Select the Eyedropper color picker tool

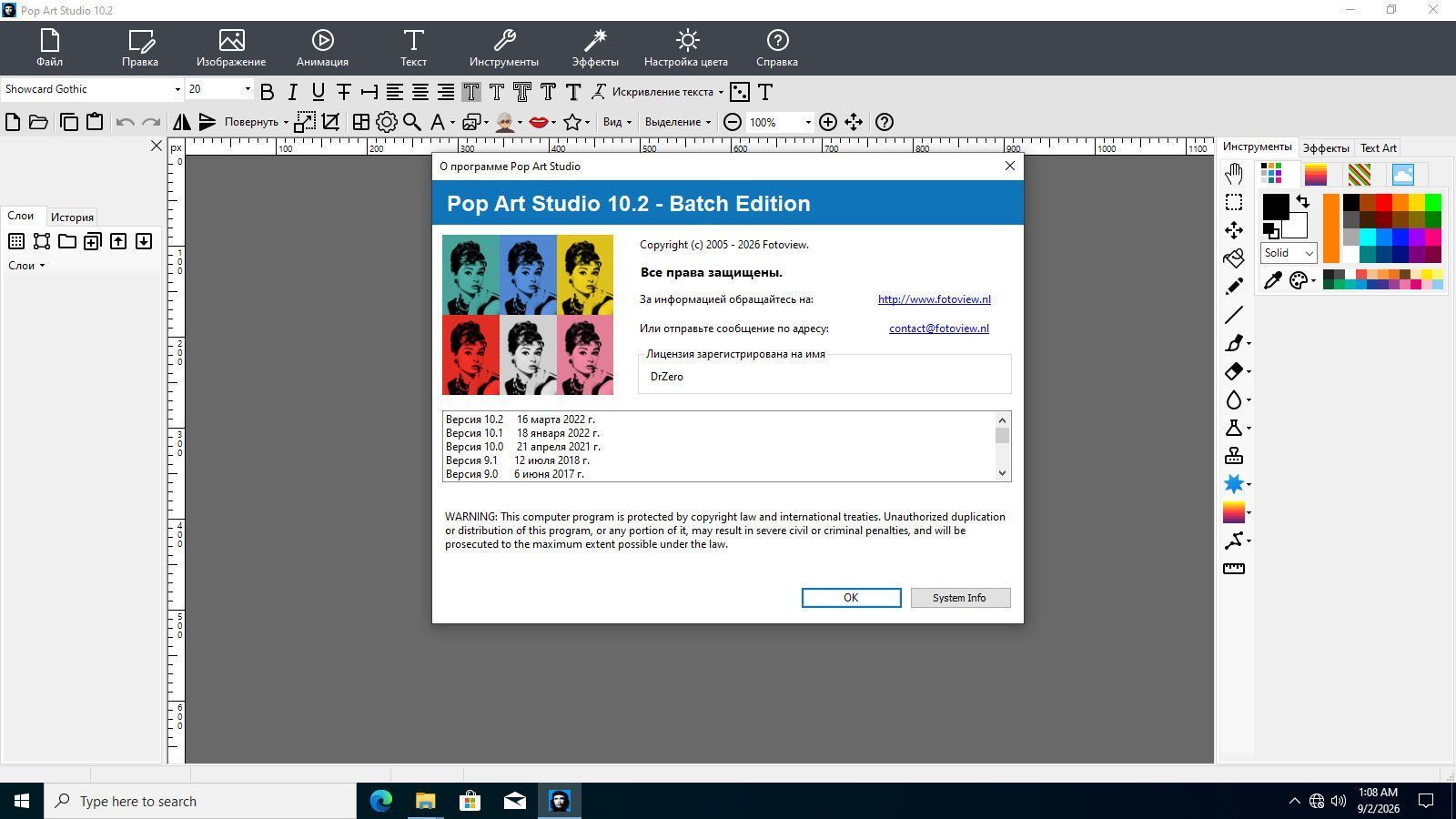click(1272, 280)
